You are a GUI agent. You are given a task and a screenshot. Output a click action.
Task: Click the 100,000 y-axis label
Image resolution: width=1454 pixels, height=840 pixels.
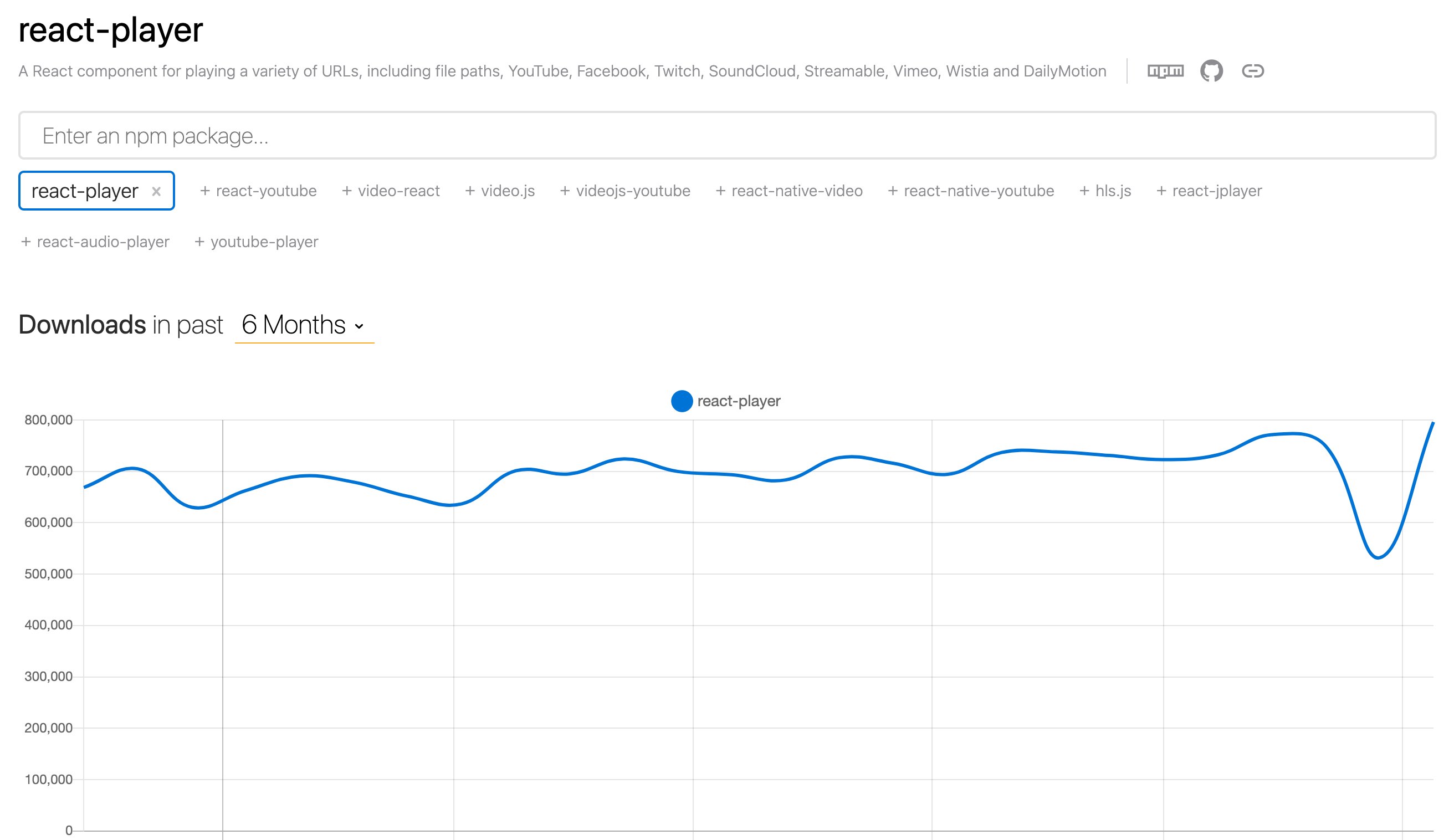pyautogui.click(x=48, y=780)
